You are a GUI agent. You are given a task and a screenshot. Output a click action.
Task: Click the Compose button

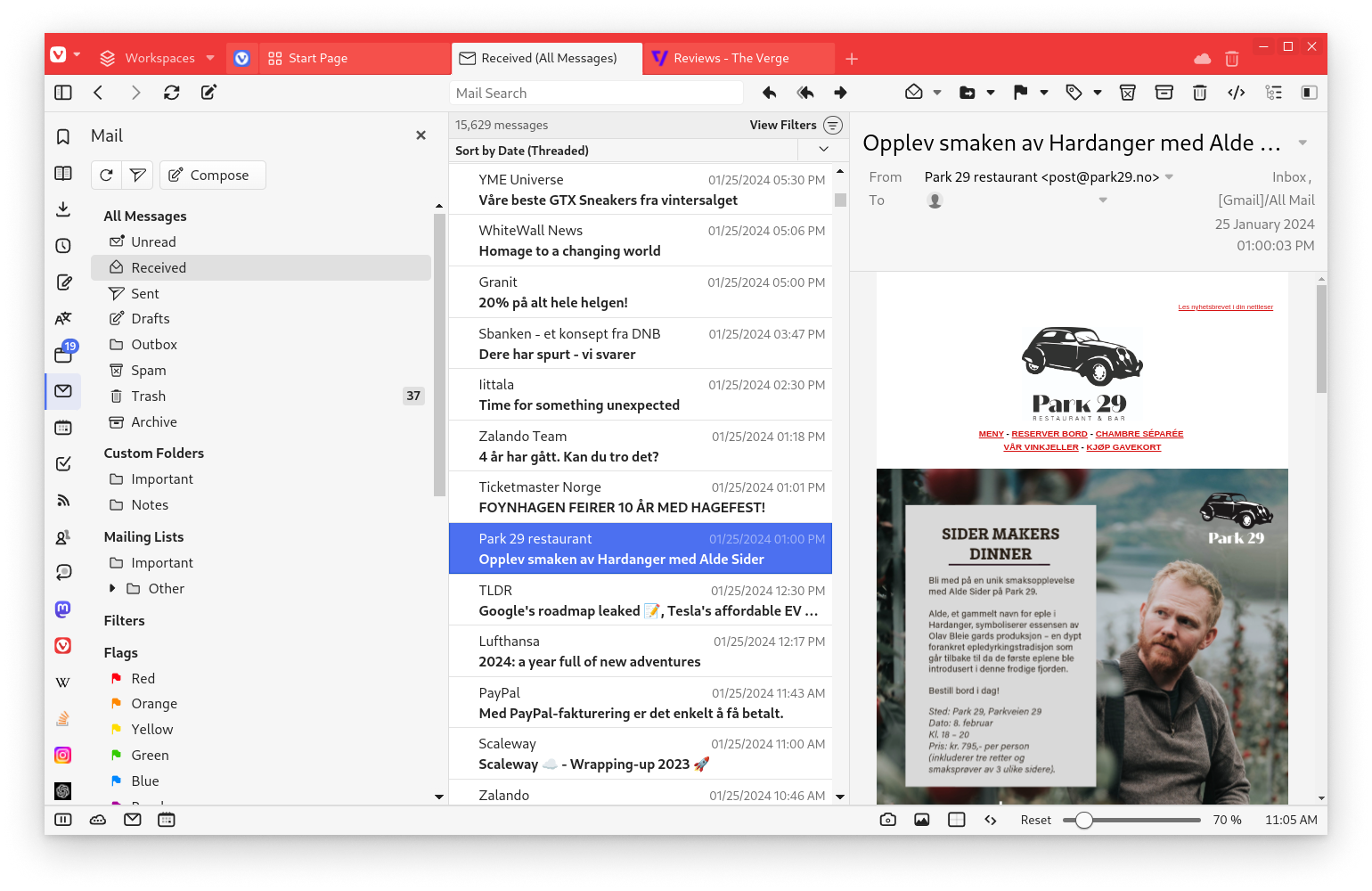(212, 176)
